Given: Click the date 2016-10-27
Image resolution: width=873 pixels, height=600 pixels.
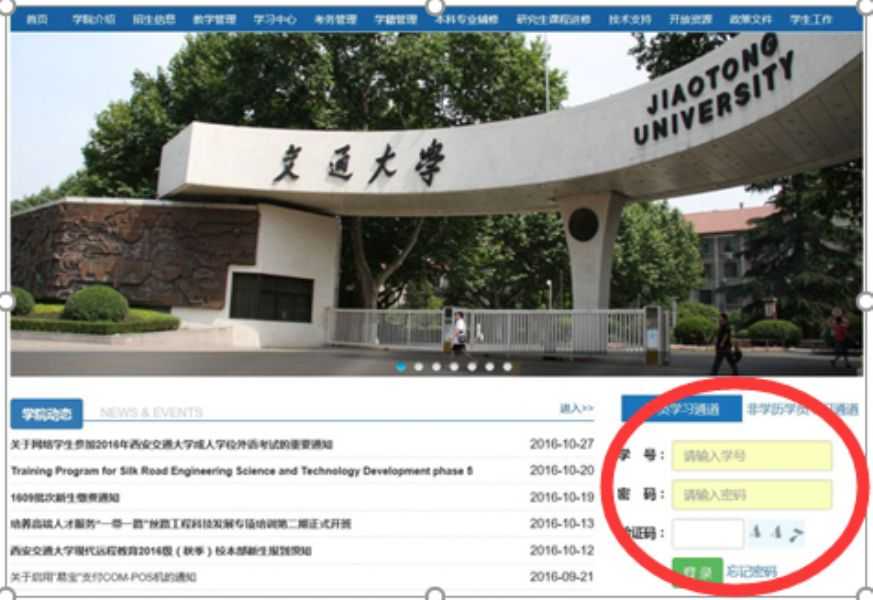Looking at the screenshot, I should pyautogui.click(x=562, y=444).
